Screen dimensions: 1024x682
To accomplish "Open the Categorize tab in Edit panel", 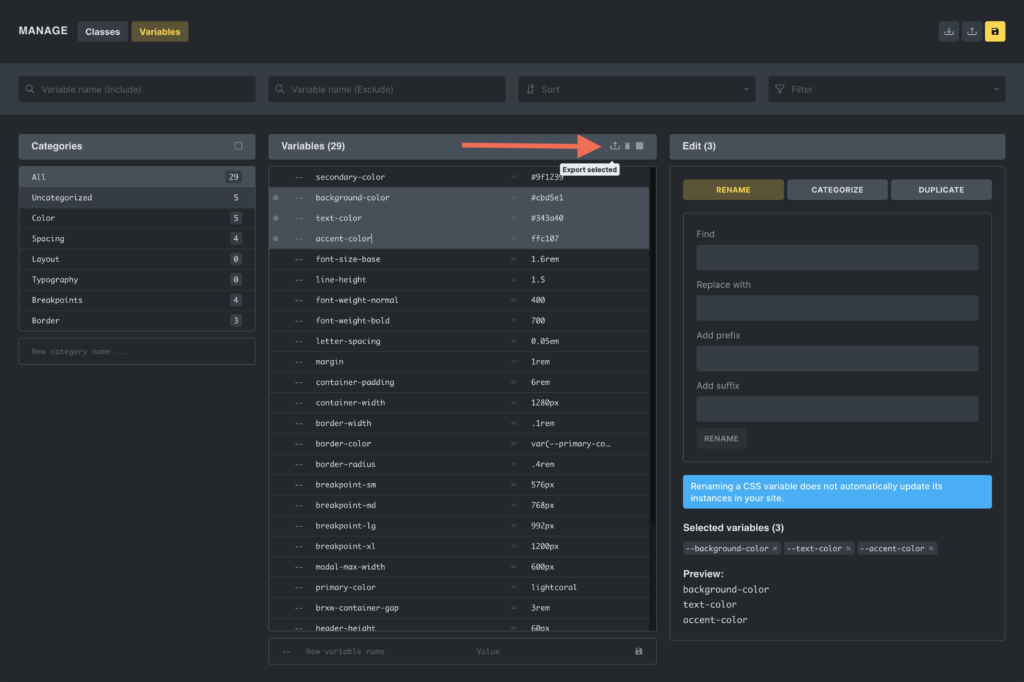I will click(x=837, y=189).
